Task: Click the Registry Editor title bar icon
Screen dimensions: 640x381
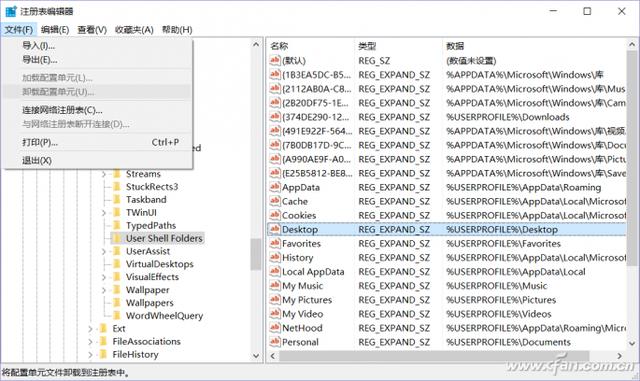Action: pos(11,11)
